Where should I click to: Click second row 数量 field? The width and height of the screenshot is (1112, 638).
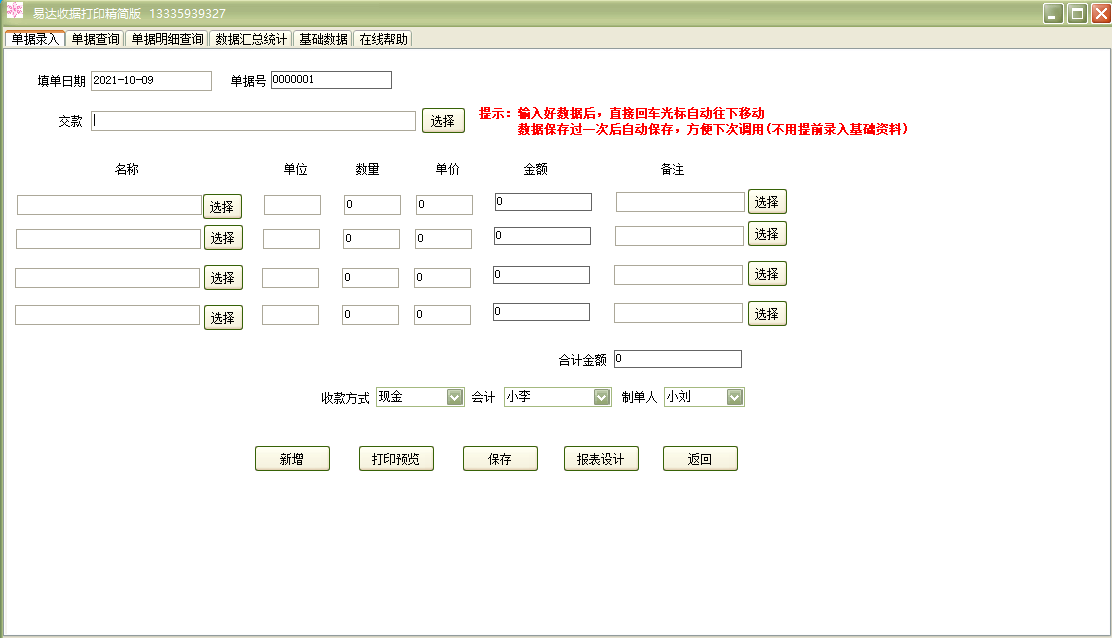[x=371, y=239]
